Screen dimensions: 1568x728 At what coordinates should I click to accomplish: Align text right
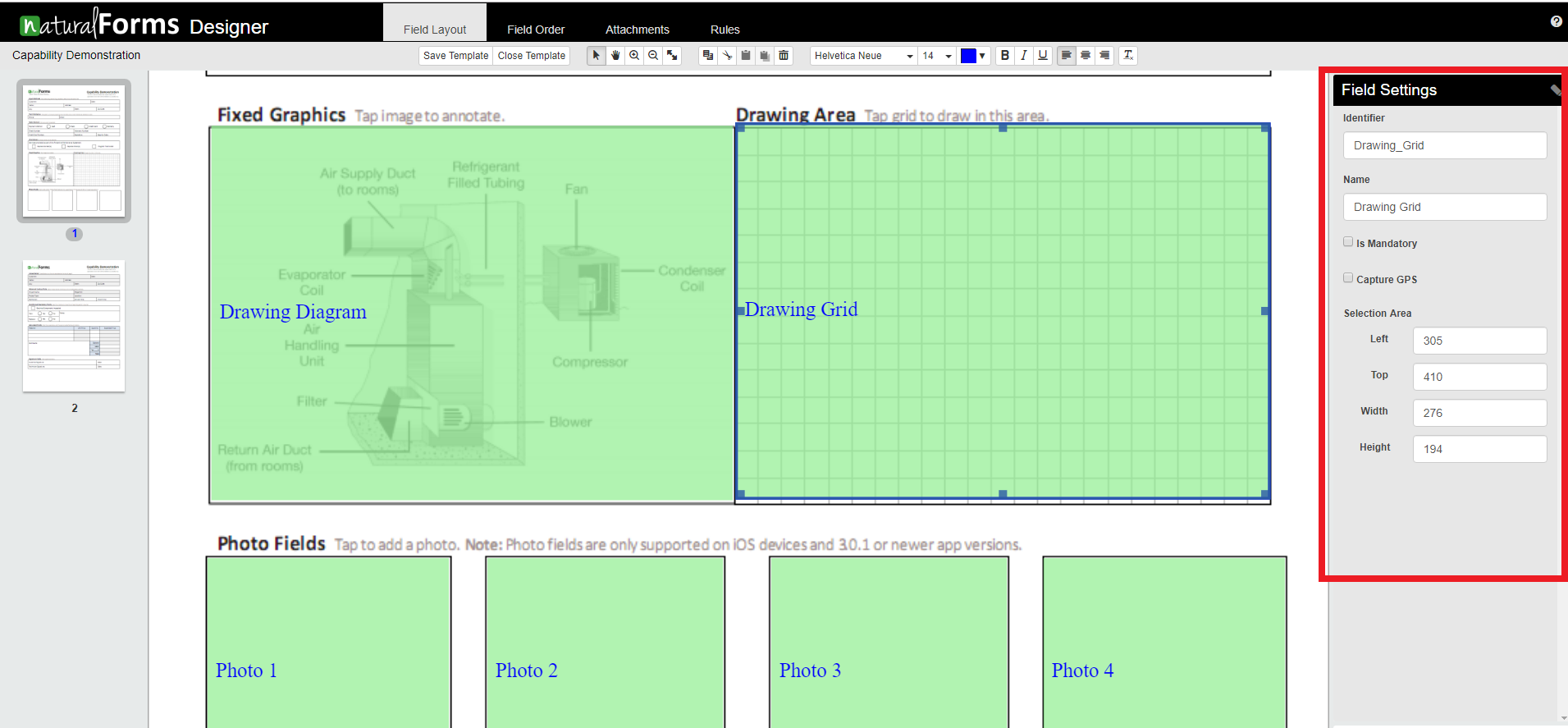1104,56
